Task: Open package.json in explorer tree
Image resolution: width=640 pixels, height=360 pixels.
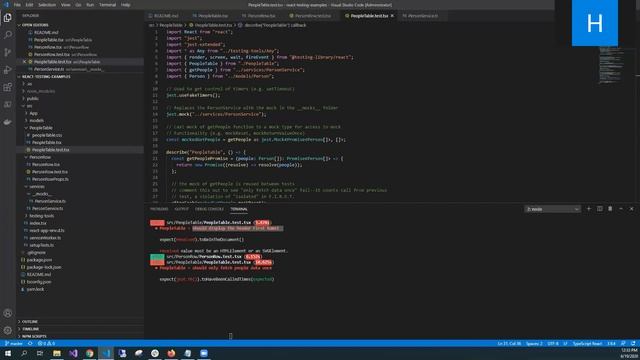Action: [39, 260]
